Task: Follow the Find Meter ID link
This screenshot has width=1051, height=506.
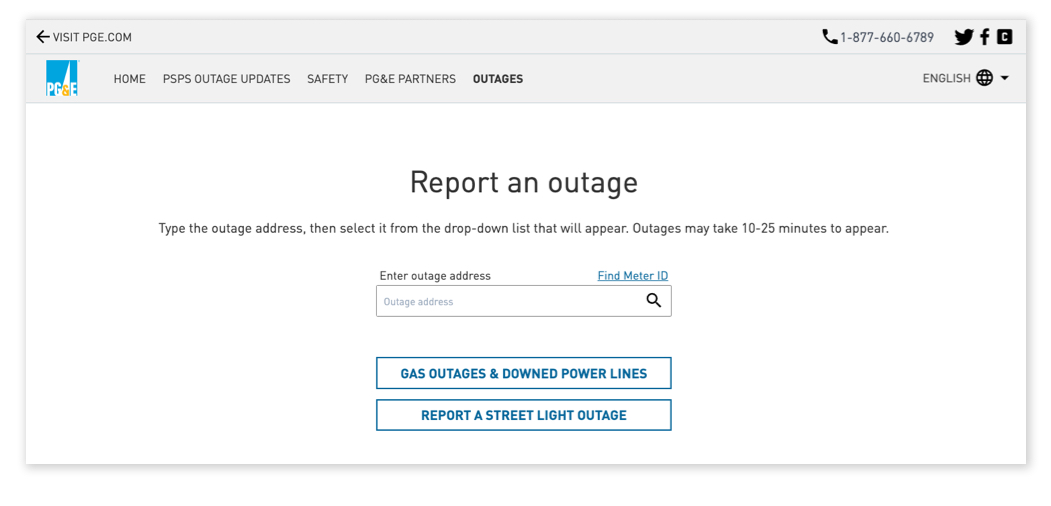Action: (632, 276)
